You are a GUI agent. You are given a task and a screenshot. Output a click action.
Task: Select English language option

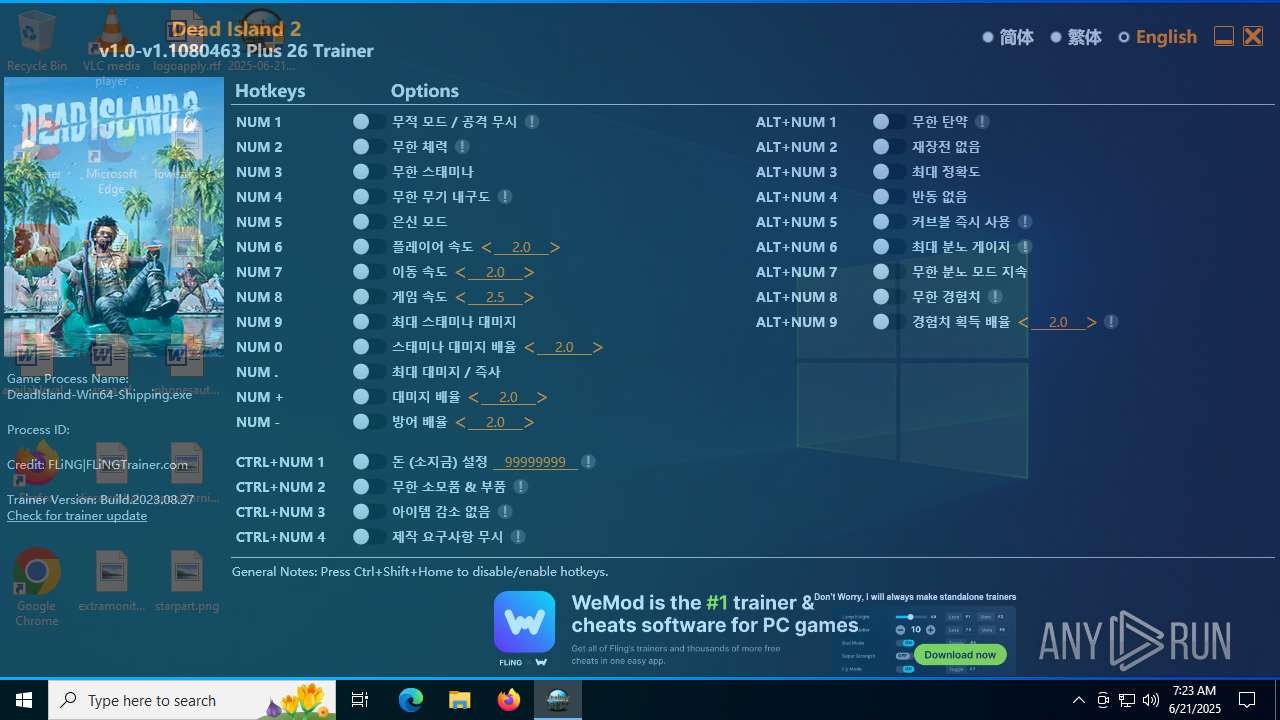pos(1157,37)
